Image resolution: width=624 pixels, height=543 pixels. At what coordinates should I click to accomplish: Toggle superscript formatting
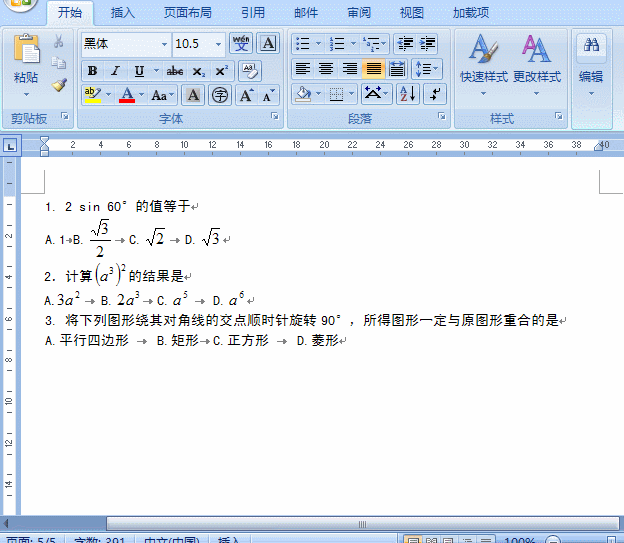[x=221, y=71]
